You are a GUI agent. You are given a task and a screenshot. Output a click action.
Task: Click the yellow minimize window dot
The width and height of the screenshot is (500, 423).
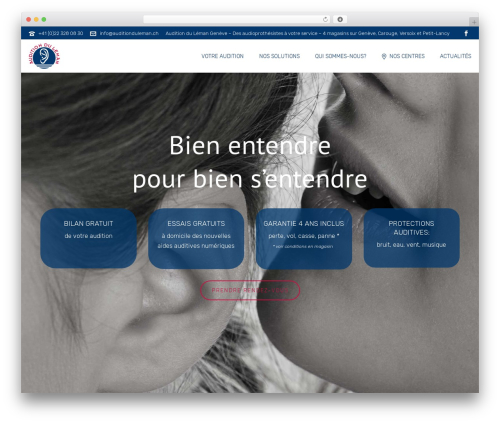pos(36,19)
